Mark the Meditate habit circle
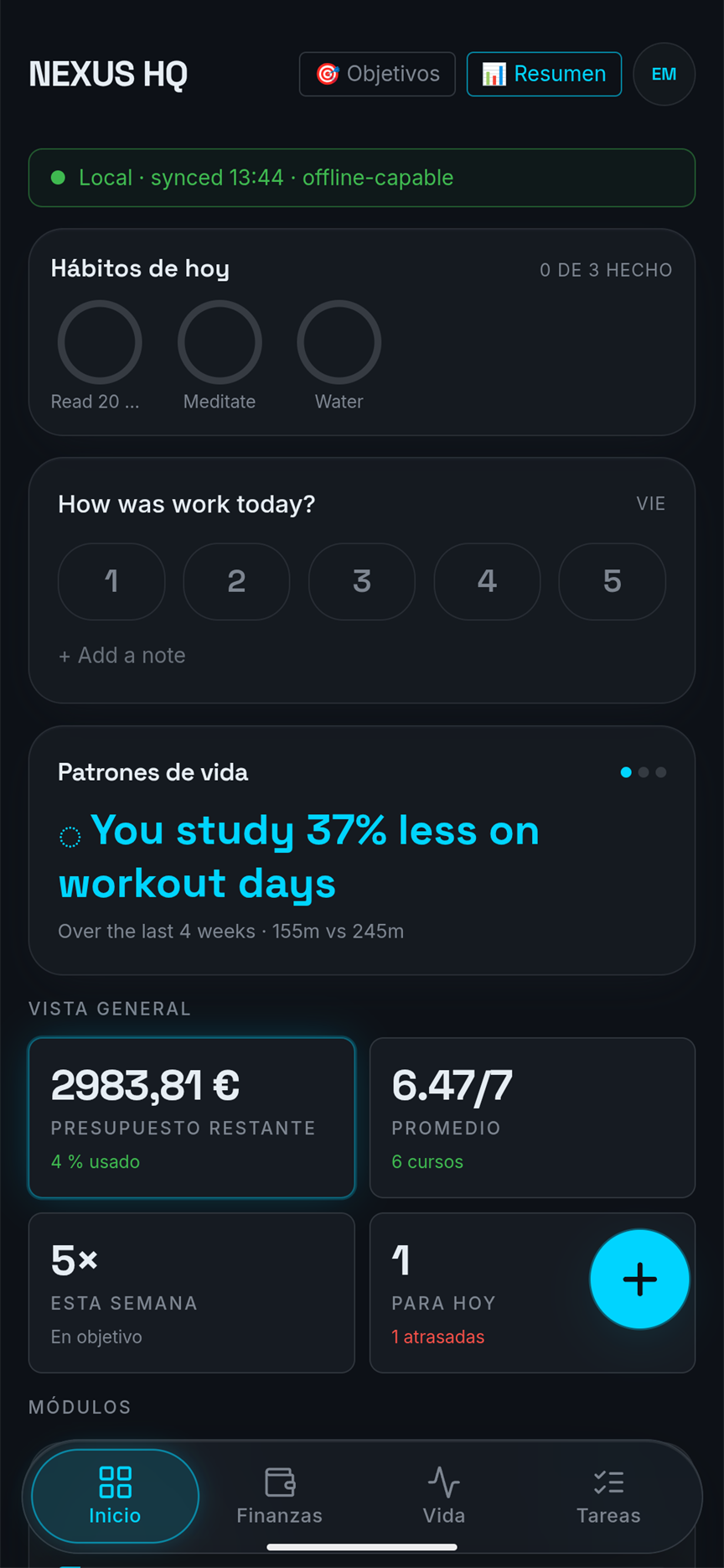Screen dimensions: 724x1568 pyautogui.click(x=220, y=342)
